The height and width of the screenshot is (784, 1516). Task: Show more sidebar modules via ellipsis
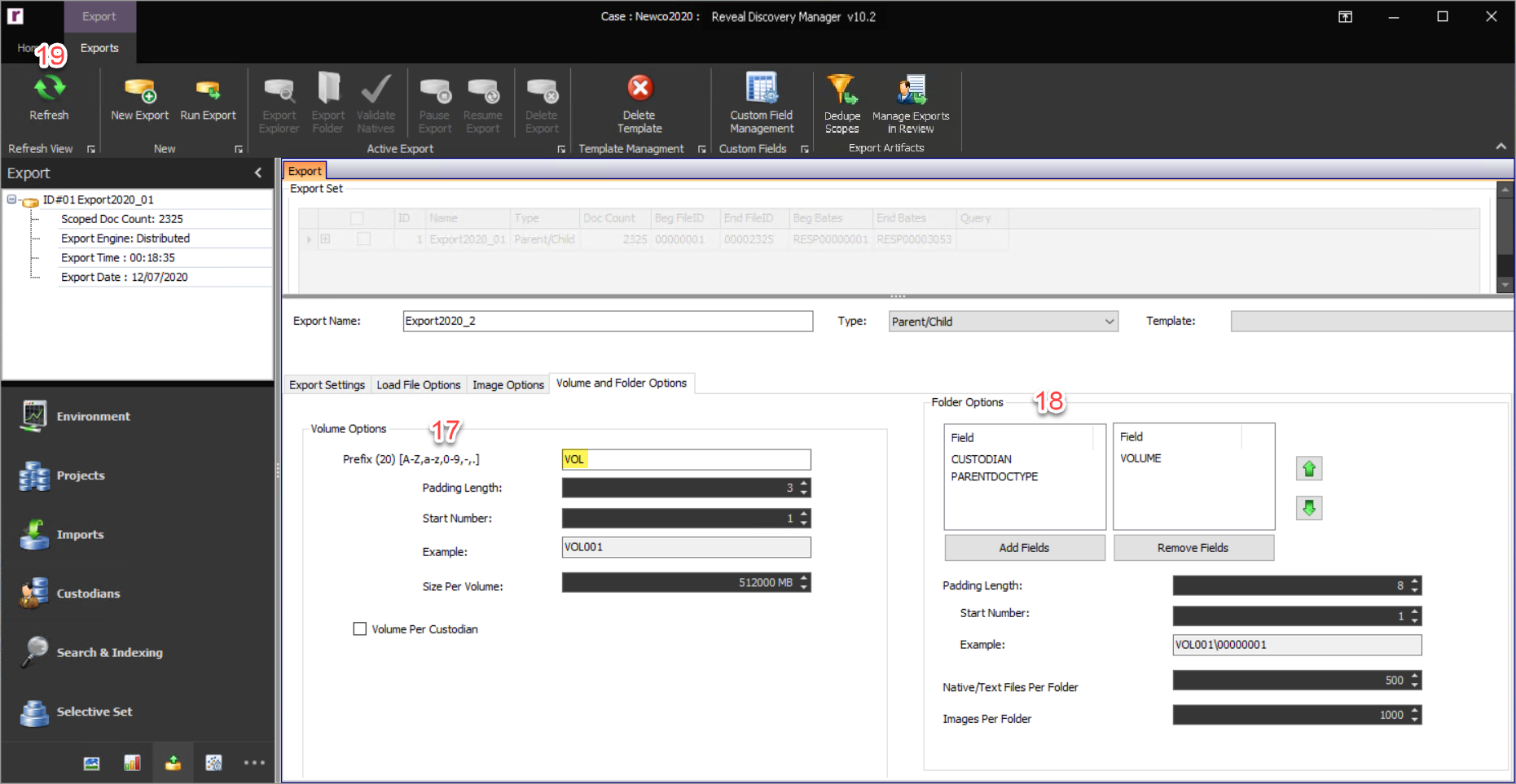pyautogui.click(x=254, y=763)
